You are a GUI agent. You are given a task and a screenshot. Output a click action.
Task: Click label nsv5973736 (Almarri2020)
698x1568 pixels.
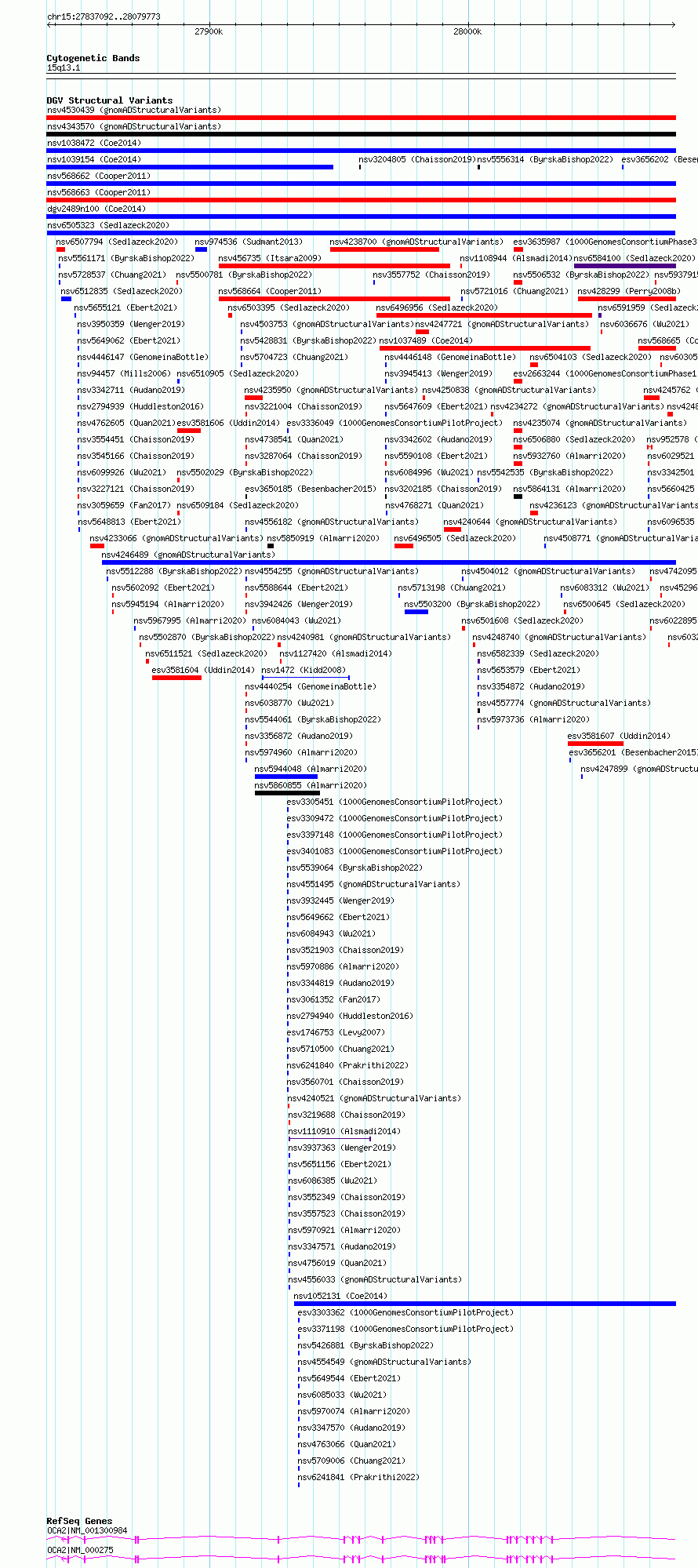[533, 720]
